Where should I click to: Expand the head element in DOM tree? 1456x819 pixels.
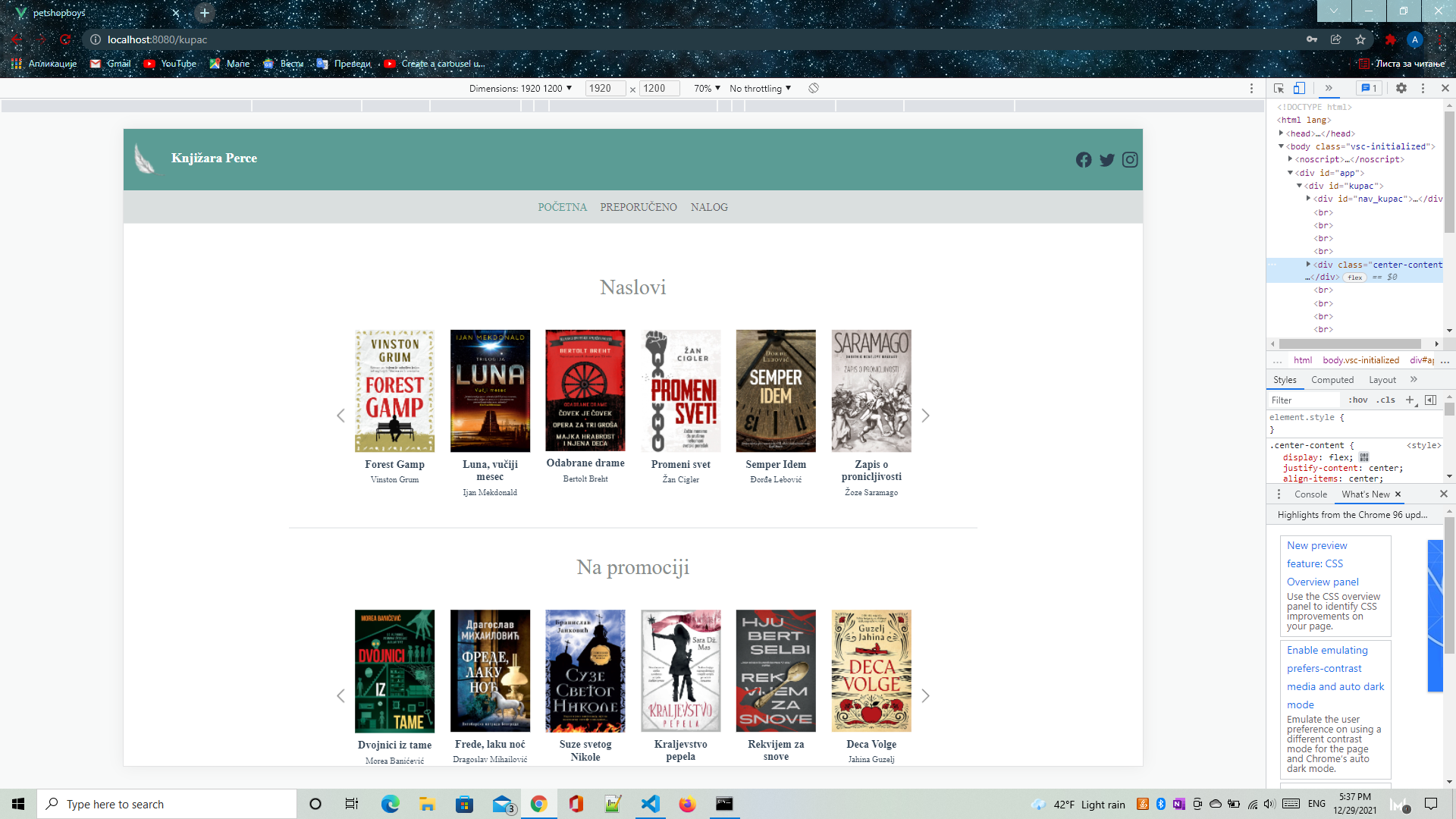click(x=1282, y=133)
